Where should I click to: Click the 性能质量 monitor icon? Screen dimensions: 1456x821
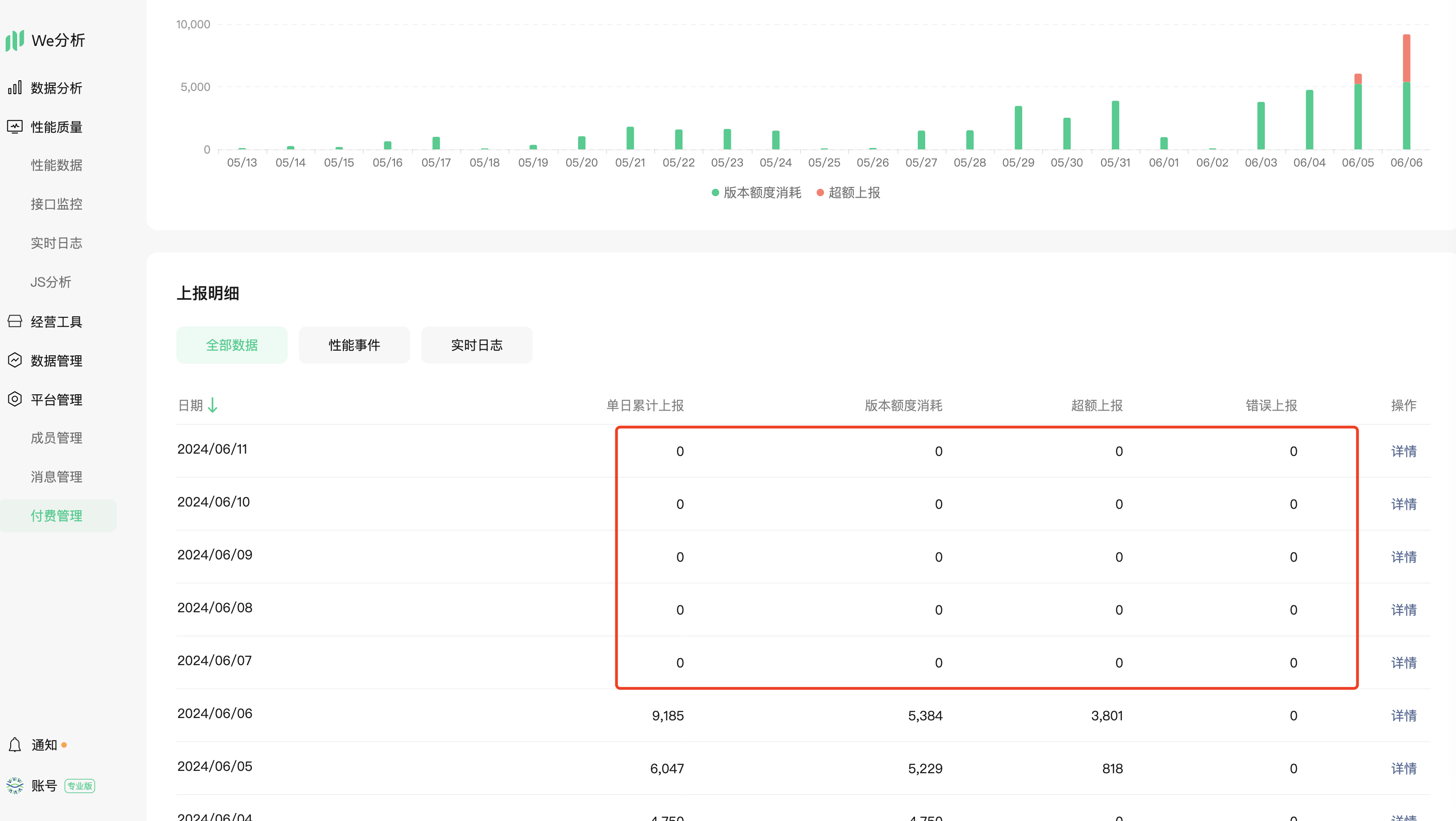coord(15,127)
